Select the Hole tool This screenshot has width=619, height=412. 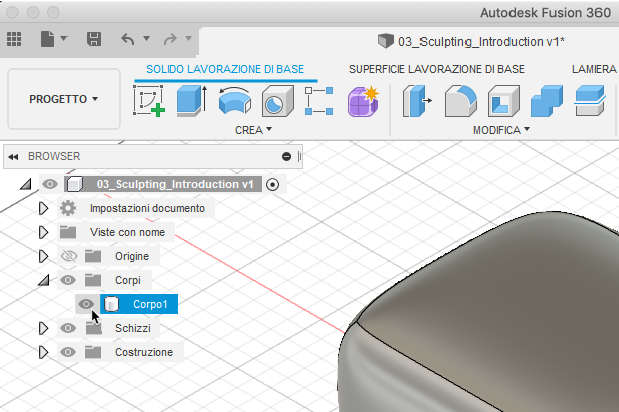tap(278, 101)
